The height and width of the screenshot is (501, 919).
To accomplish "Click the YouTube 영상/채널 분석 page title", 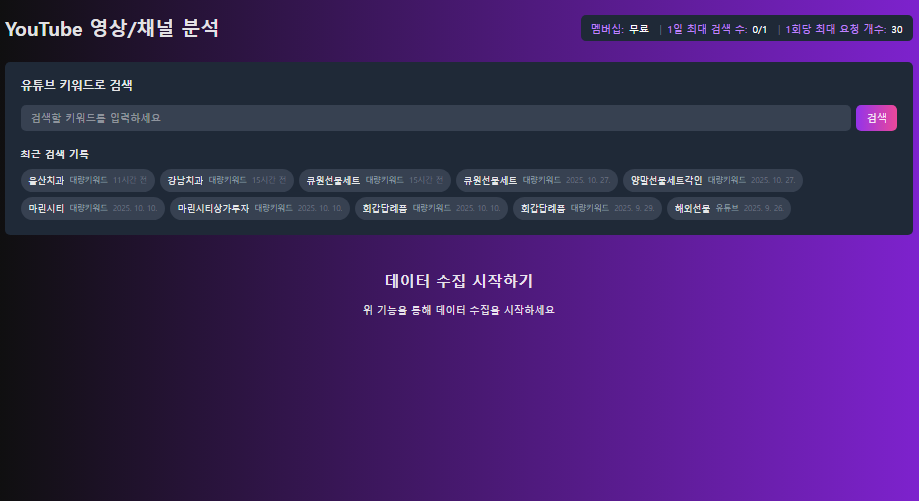I will (x=112, y=29).
